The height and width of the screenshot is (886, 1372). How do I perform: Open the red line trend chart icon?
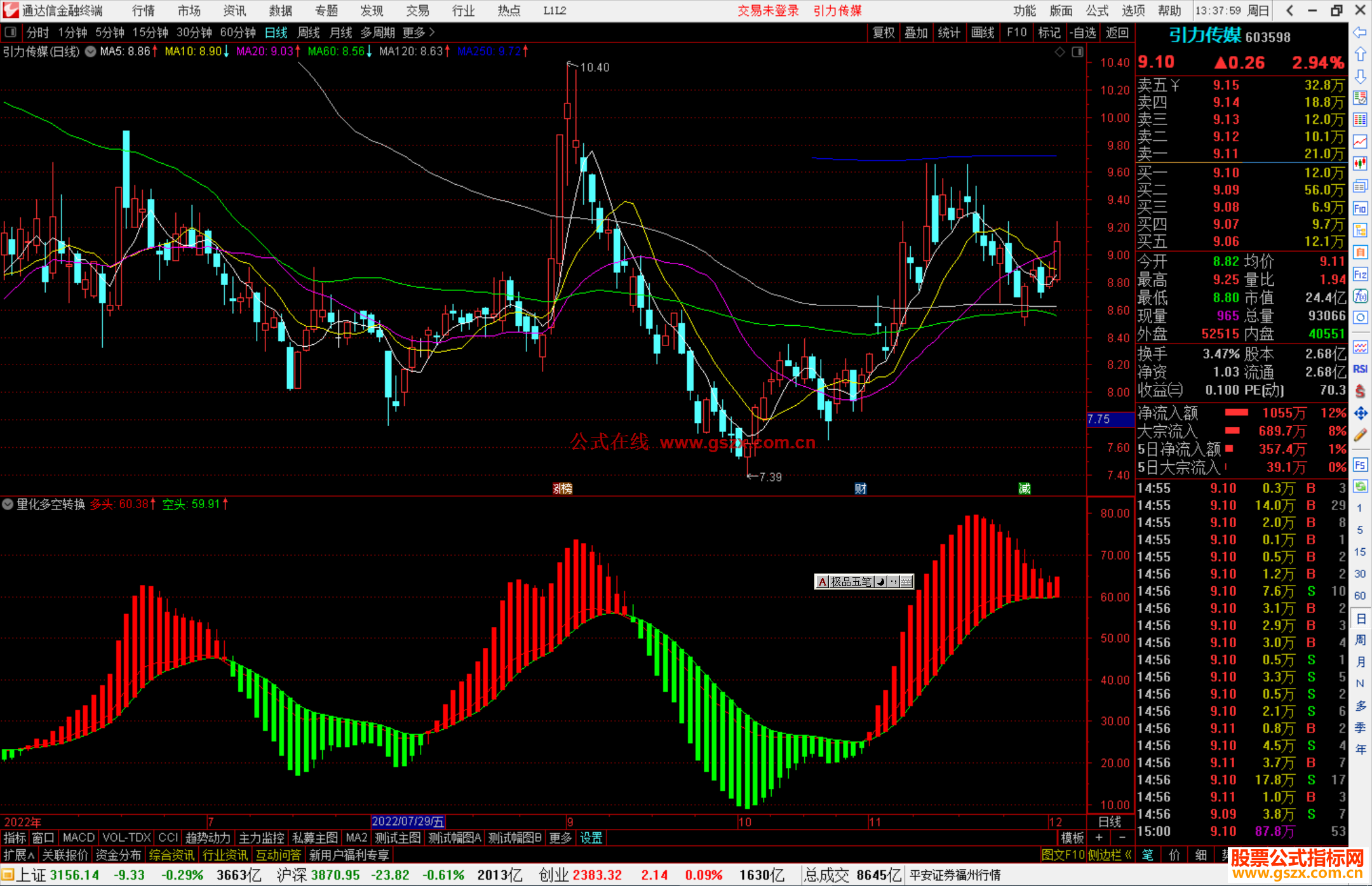pos(1360,142)
